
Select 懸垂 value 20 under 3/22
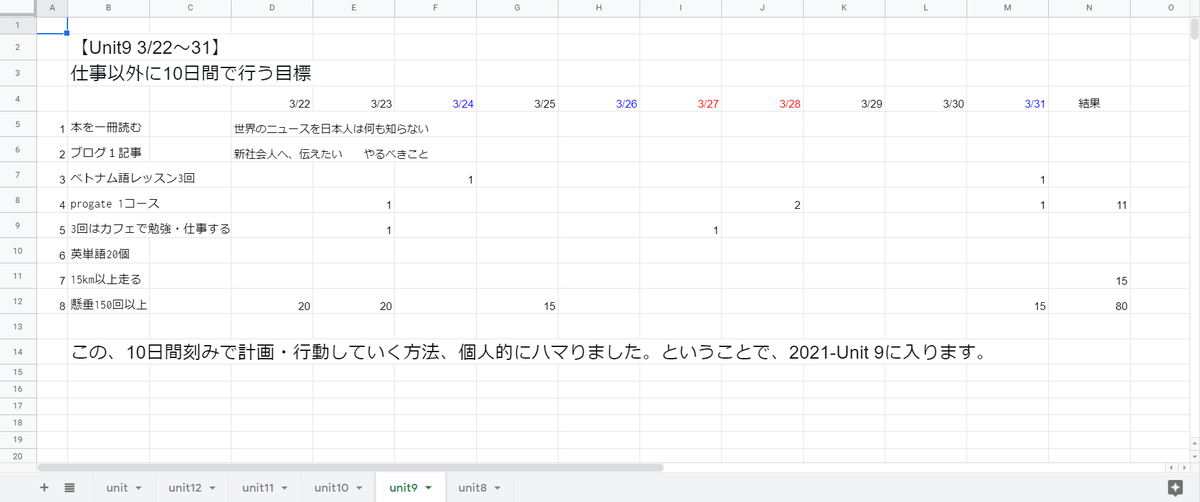tap(272, 303)
